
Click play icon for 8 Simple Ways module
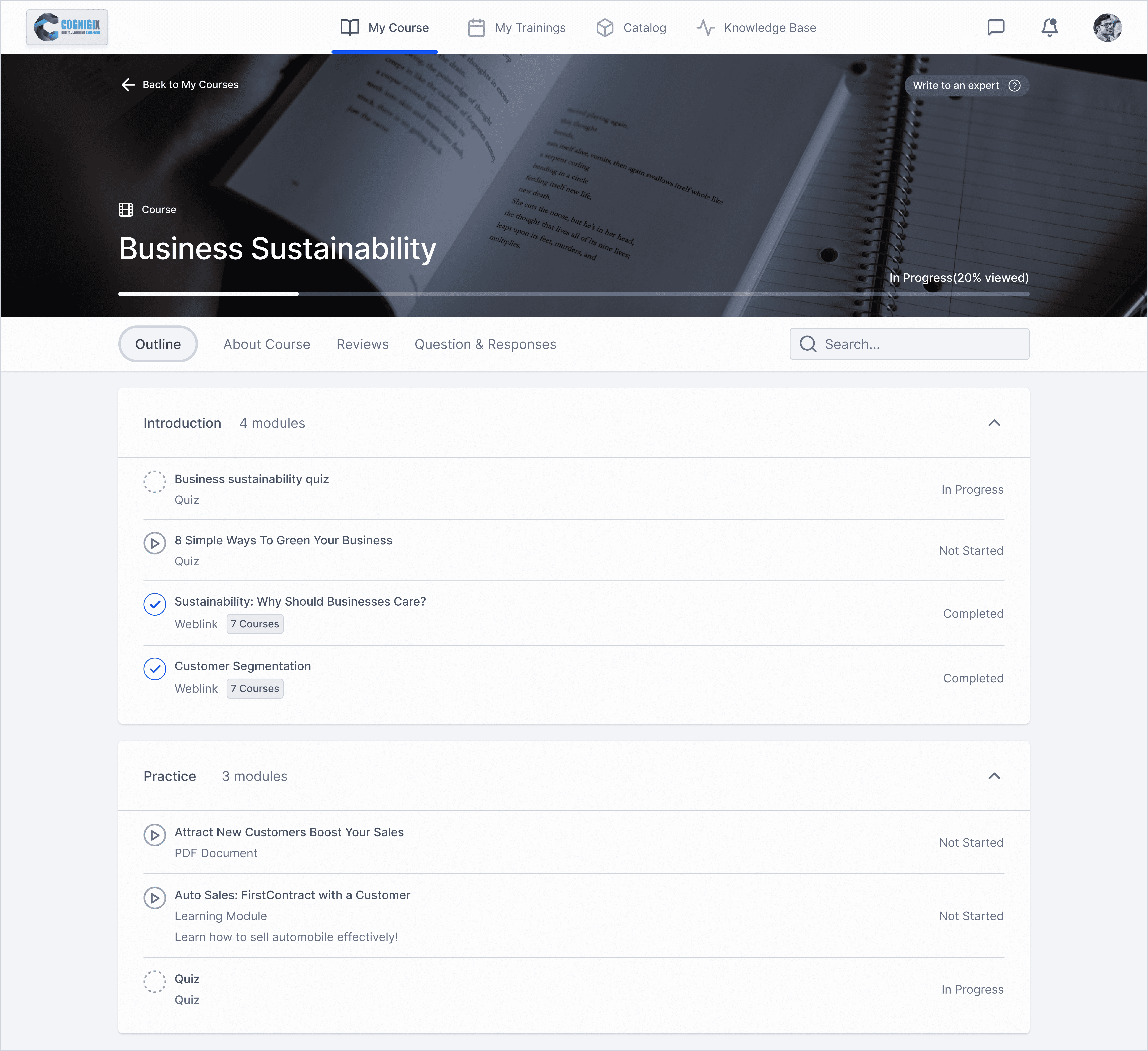coord(154,543)
